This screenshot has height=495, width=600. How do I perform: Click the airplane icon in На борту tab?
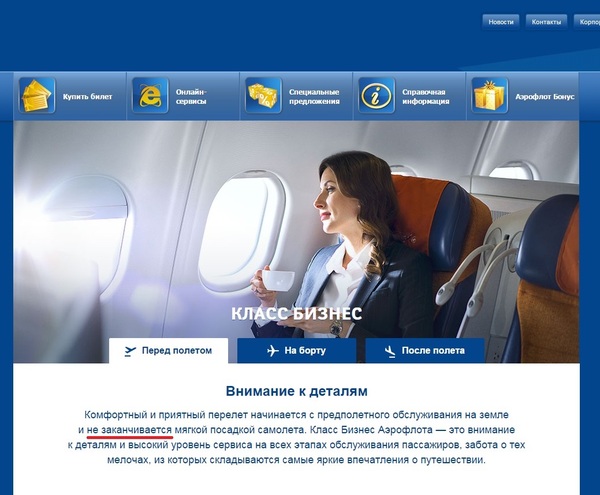272,350
